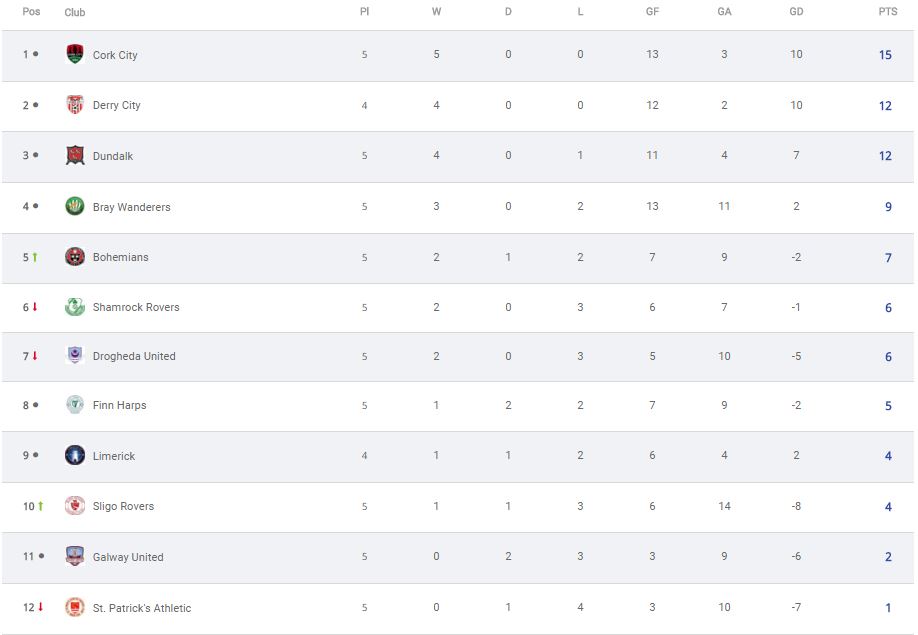
Task: Click the Cork City club crest
Action: 75,54
